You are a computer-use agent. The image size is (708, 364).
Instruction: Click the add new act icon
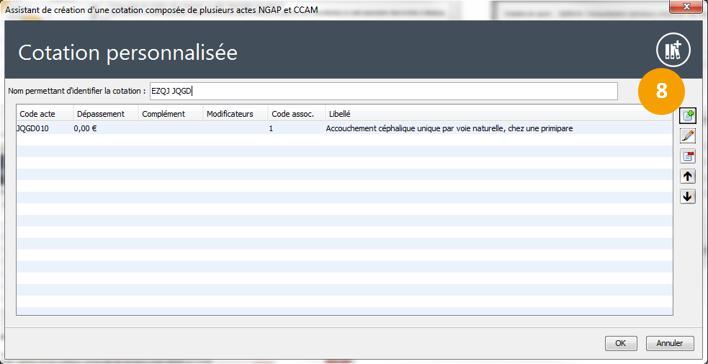(x=688, y=116)
